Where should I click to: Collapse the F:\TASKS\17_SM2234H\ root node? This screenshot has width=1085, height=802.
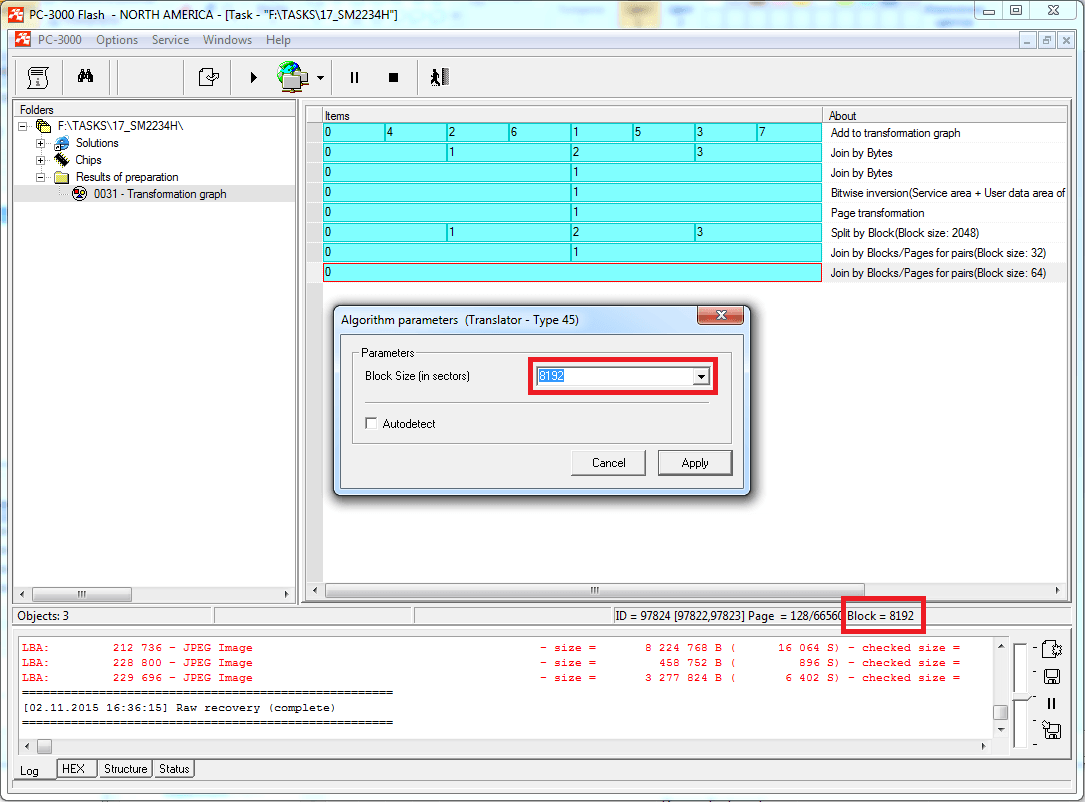click(x=23, y=126)
